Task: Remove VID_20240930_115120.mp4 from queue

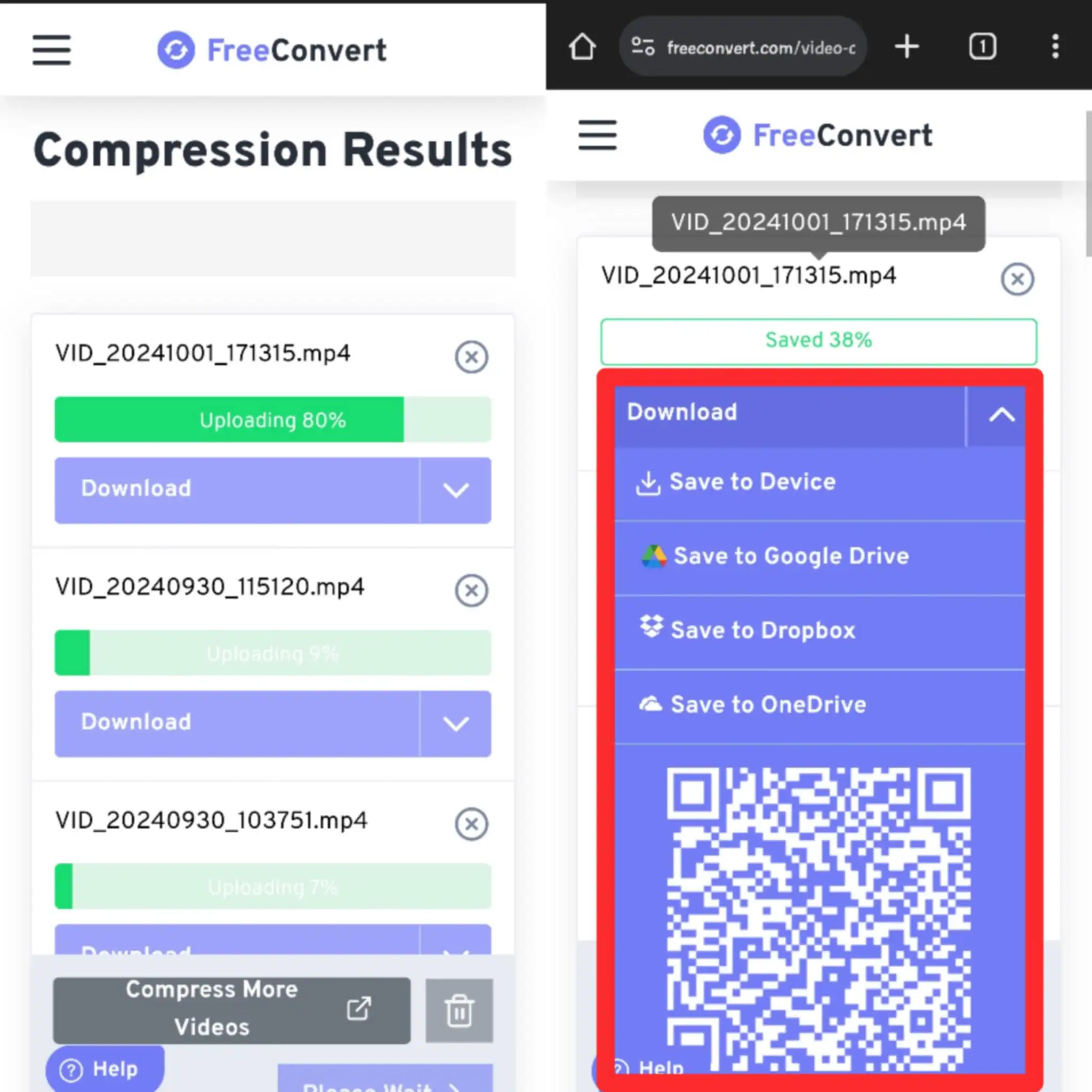Action: pos(471,589)
